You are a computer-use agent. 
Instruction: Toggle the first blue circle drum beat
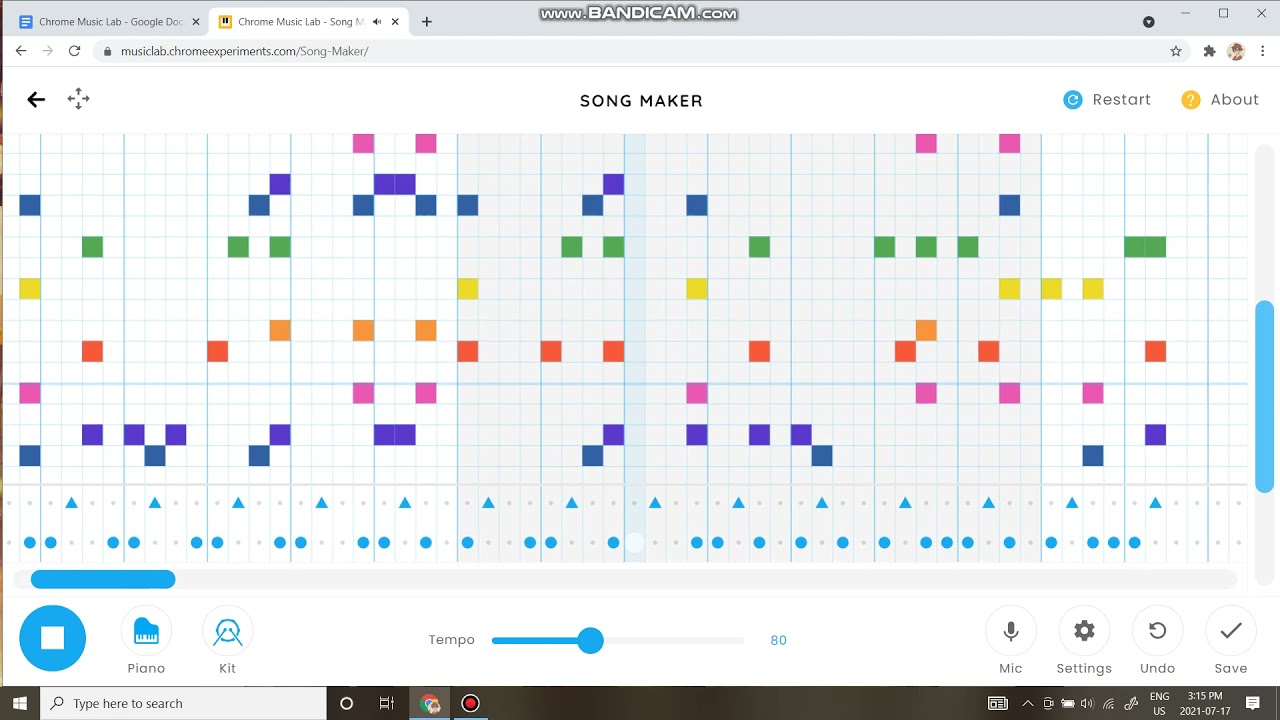tap(30, 543)
